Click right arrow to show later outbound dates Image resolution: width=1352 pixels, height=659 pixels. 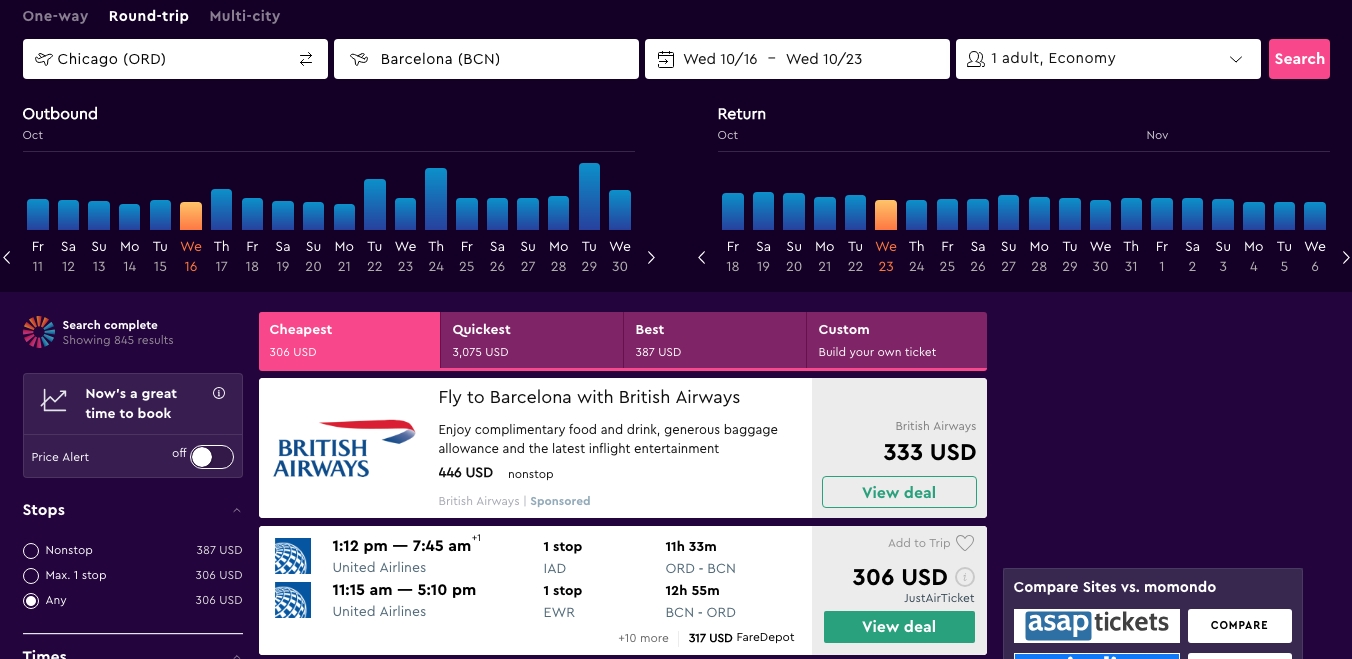click(652, 258)
